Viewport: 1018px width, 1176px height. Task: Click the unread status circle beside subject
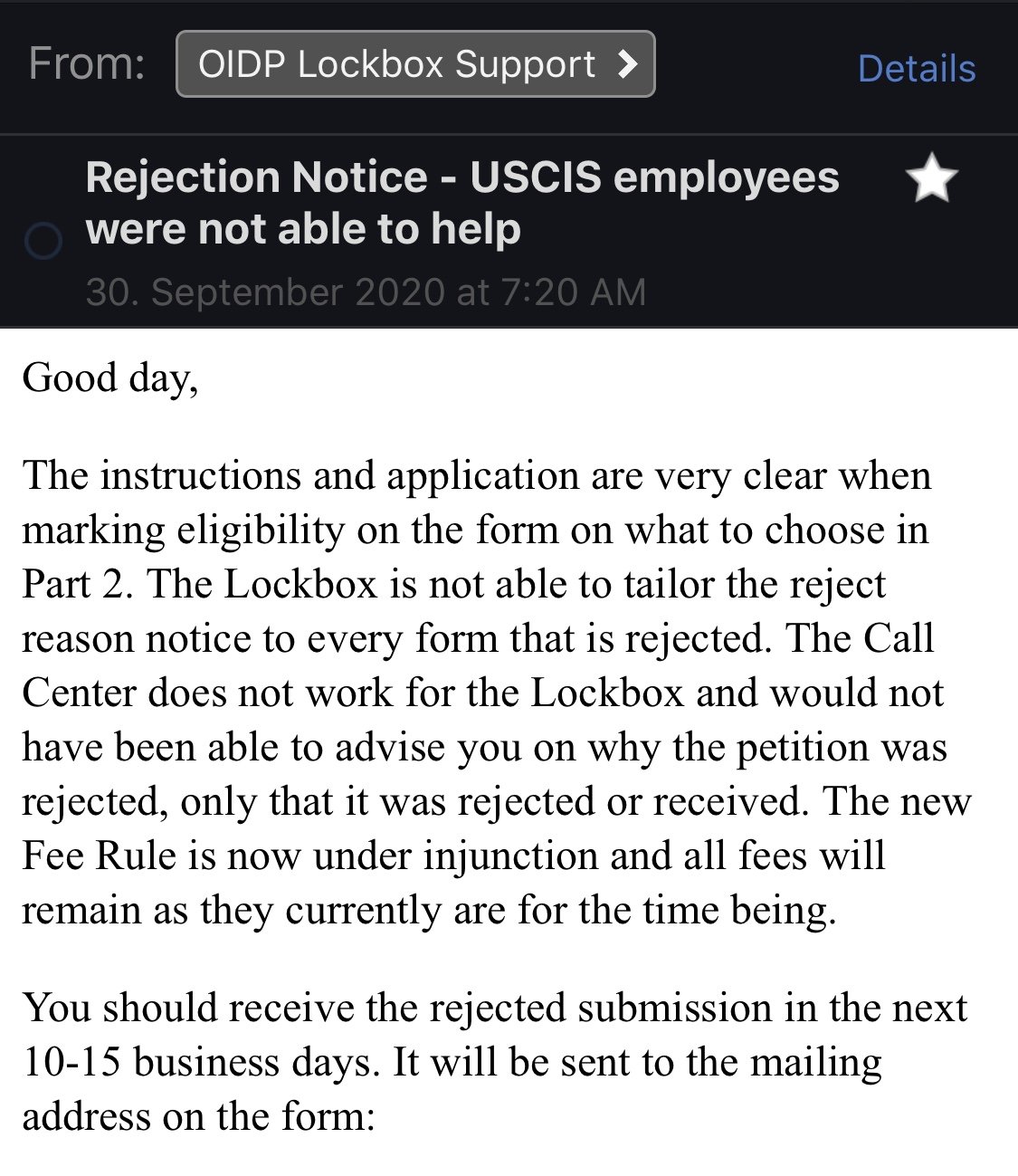pyautogui.click(x=43, y=241)
